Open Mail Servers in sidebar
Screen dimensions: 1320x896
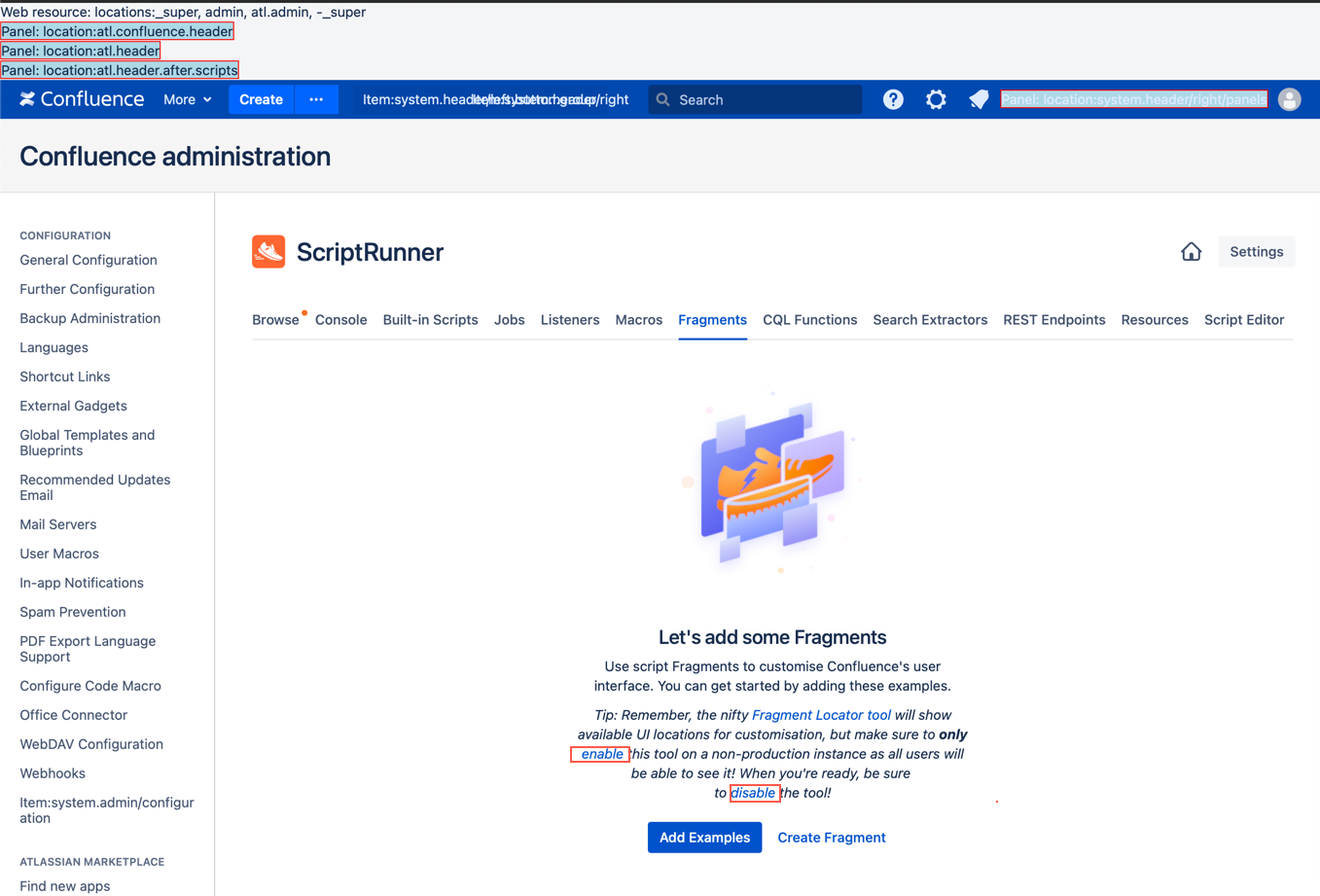(x=58, y=524)
